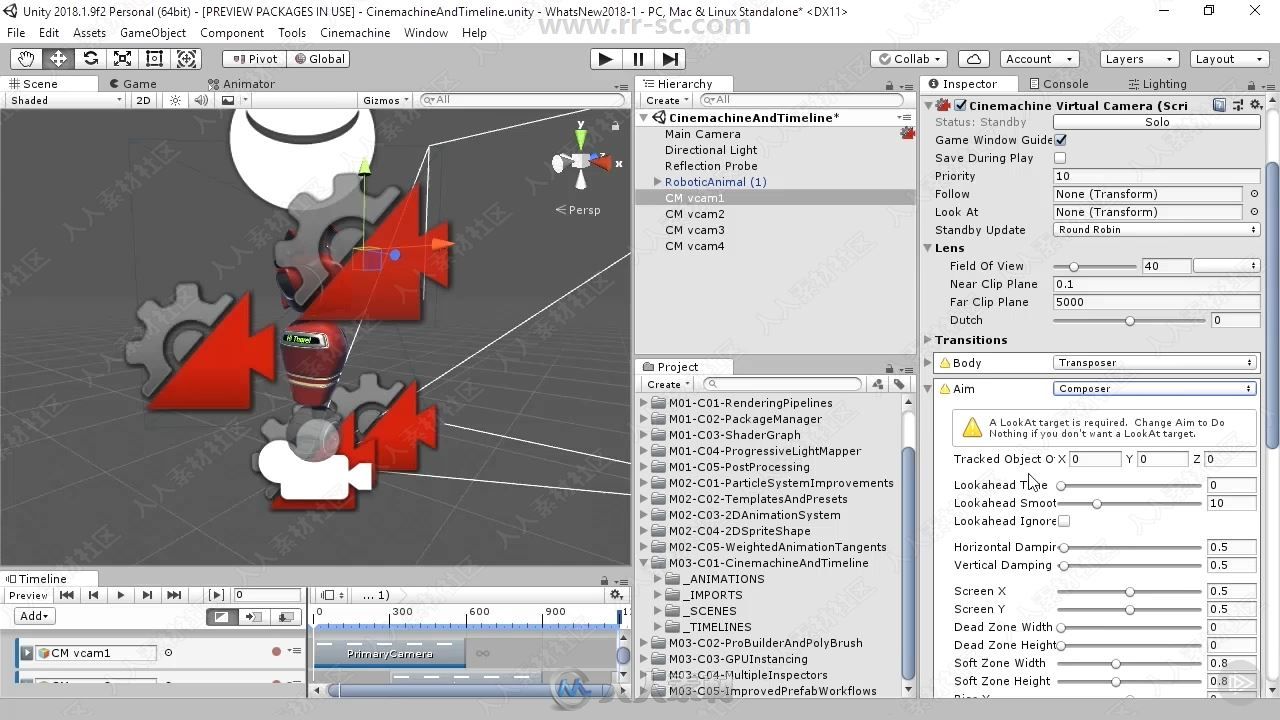Start Play mode in the editor
The height and width of the screenshot is (720, 1280).
pyautogui.click(x=605, y=59)
